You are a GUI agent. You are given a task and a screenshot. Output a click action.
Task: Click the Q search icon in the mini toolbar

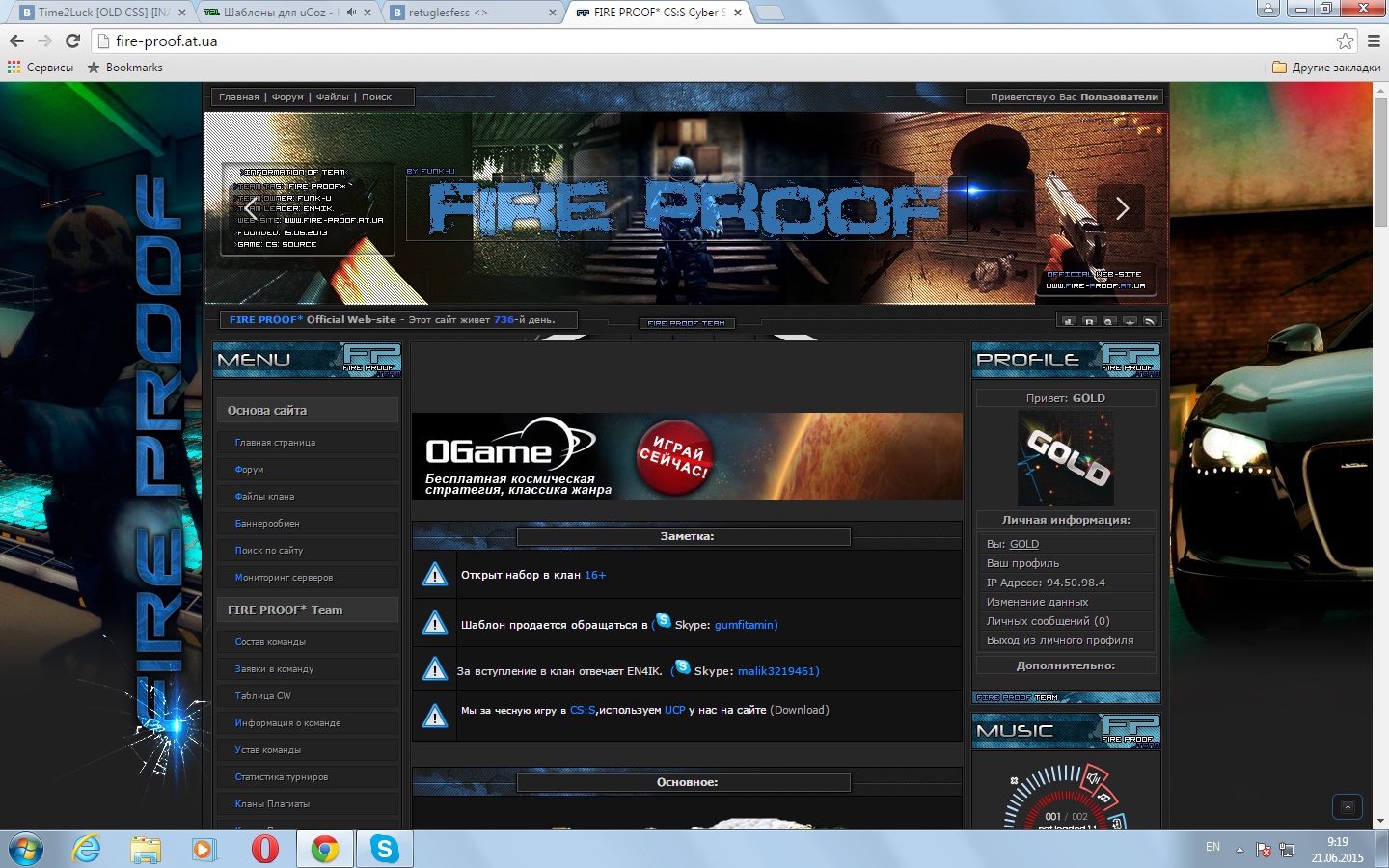(x=1109, y=321)
